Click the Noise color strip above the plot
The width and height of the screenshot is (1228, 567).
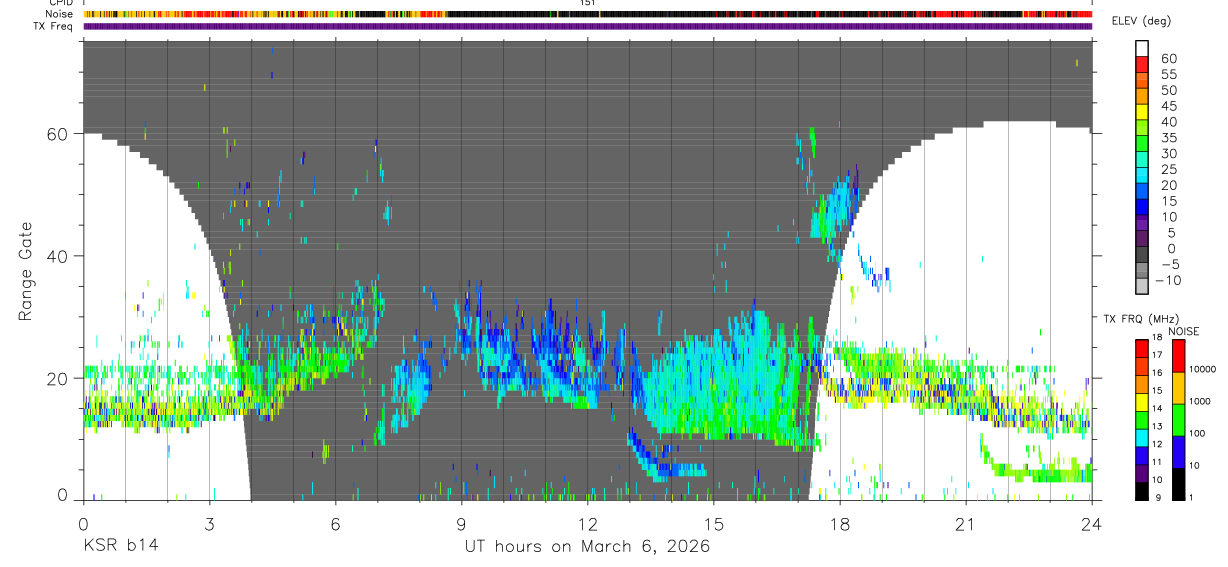587,15
